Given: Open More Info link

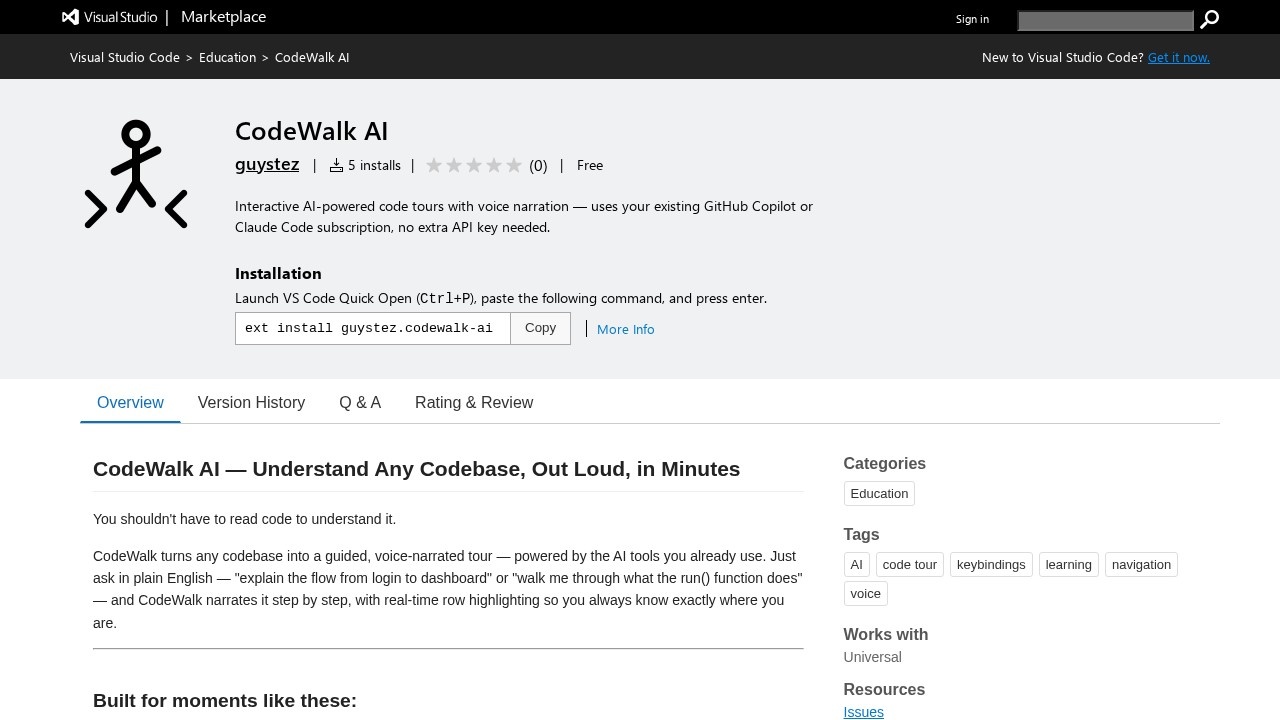Looking at the screenshot, I should [626, 329].
